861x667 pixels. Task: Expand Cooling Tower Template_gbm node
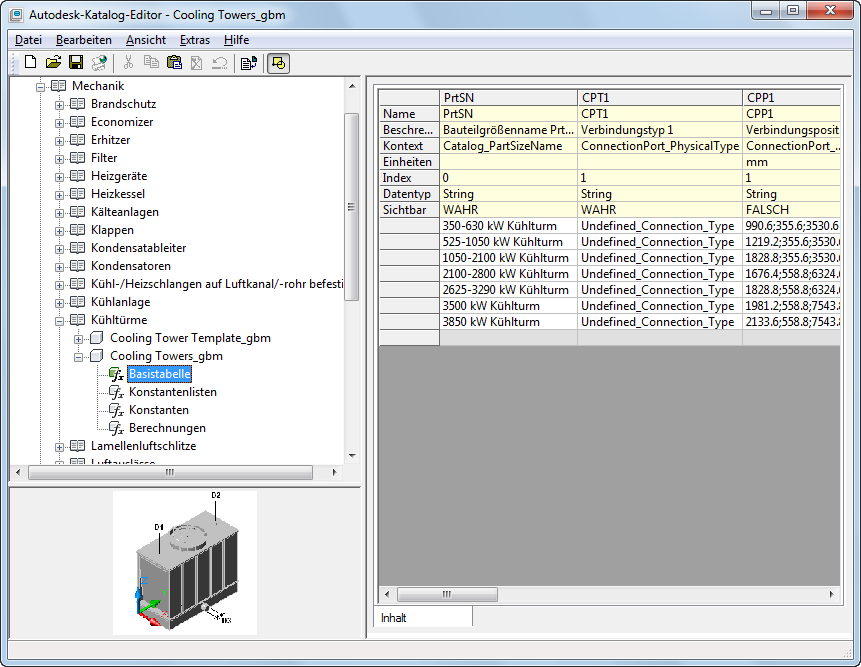[x=79, y=339]
